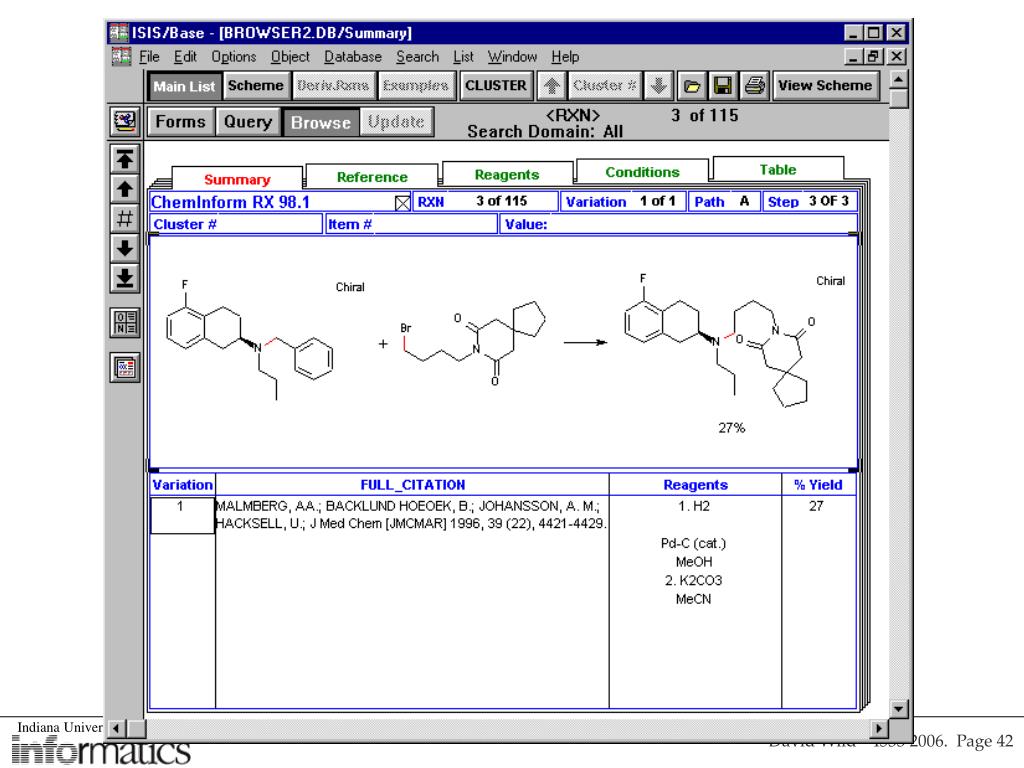This screenshot has width=1024, height=768.
Task: Open the File menu
Action: pyautogui.click(x=150, y=57)
